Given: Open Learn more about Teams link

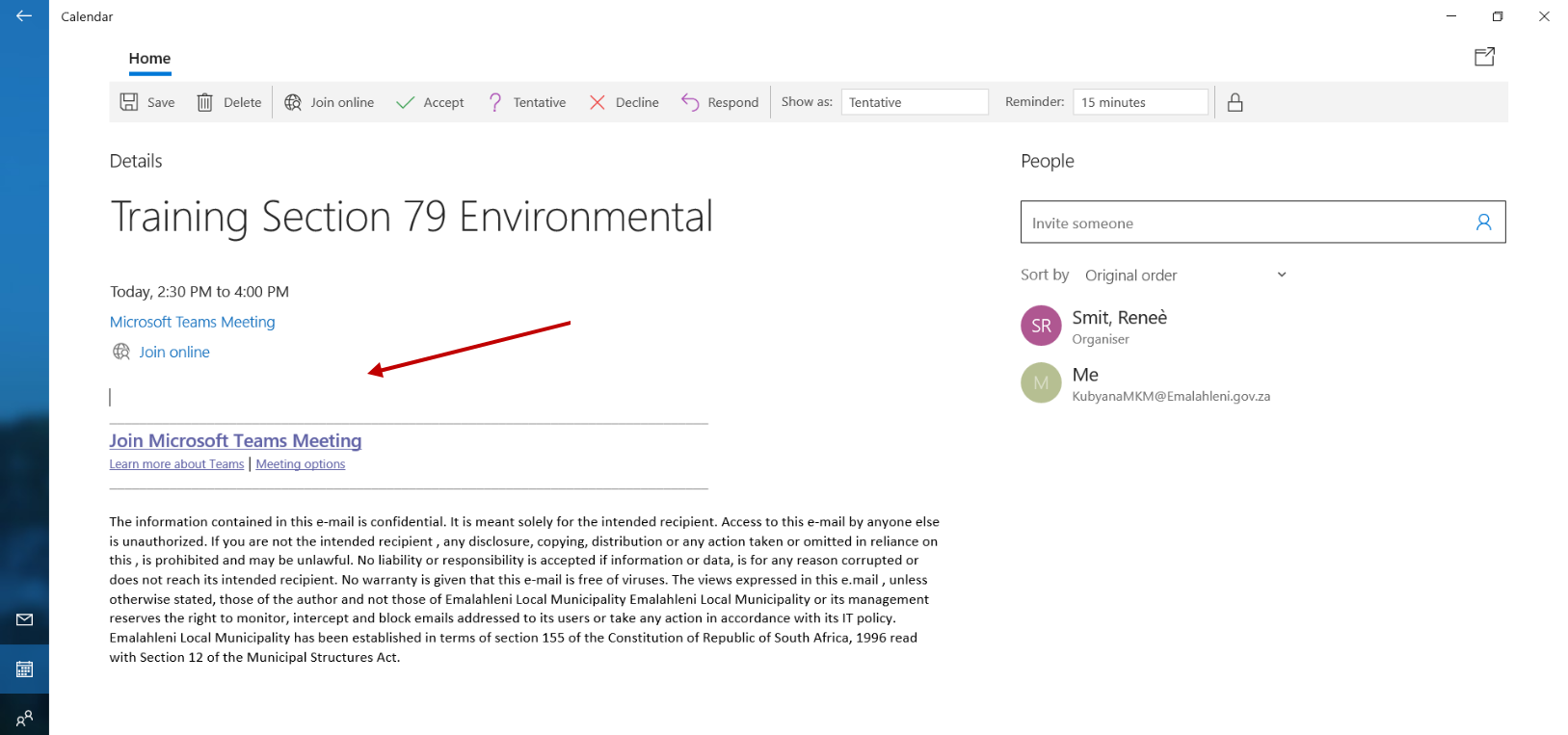Looking at the screenshot, I should pos(176,464).
